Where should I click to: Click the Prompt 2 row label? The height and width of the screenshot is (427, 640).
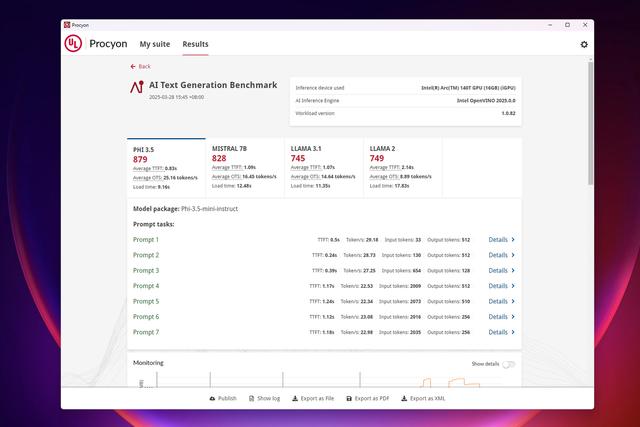pyautogui.click(x=146, y=255)
